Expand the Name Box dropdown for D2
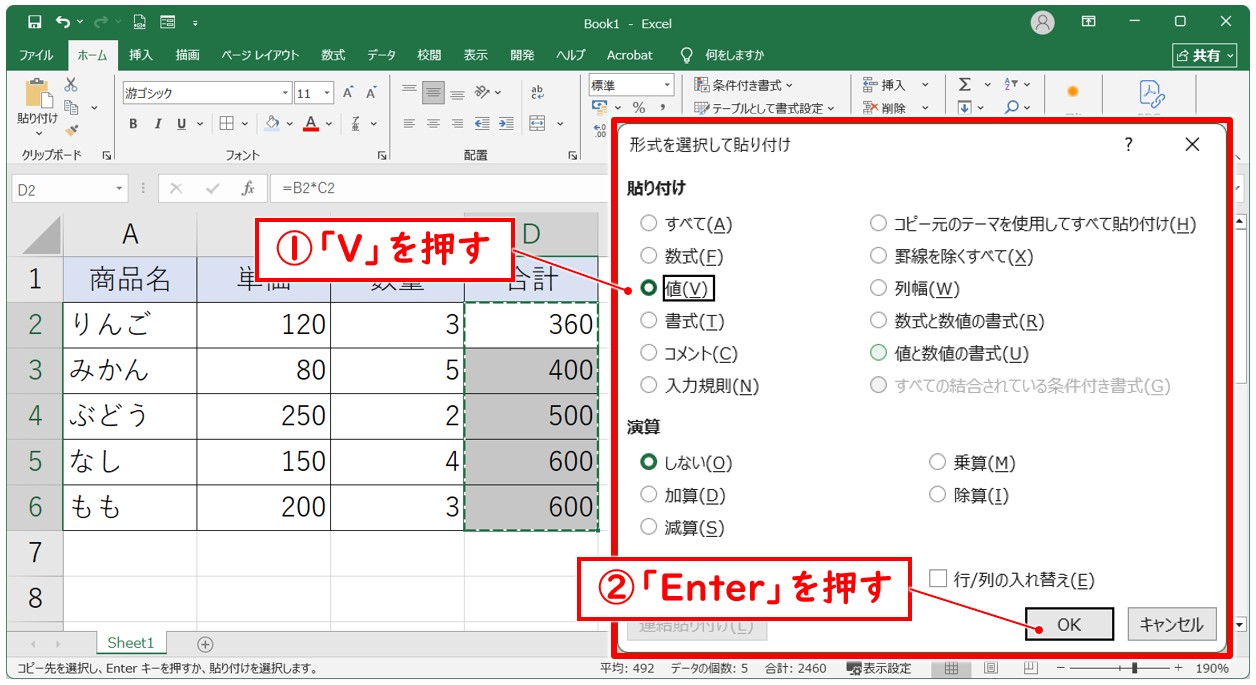Image resolution: width=1256 pixels, height=685 pixels. click(120, 188)
